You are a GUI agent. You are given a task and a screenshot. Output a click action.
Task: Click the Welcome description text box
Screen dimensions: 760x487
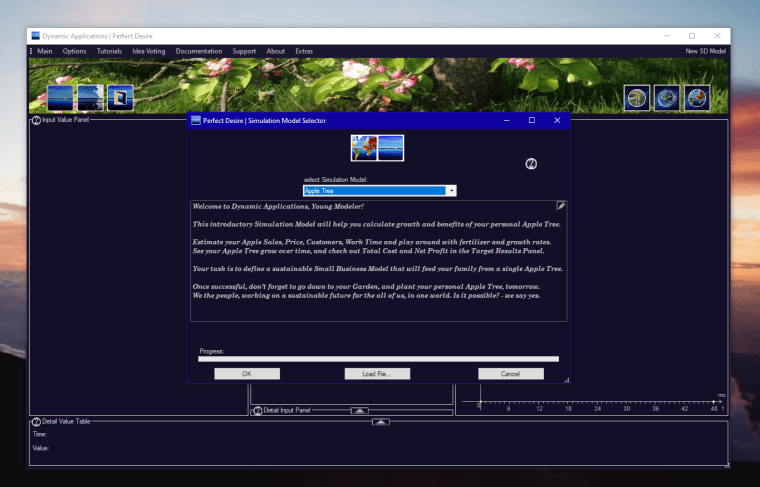point(379,261)
